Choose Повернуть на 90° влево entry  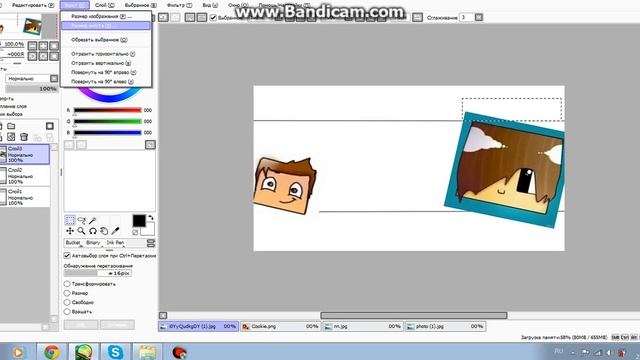tap(106, 82)
